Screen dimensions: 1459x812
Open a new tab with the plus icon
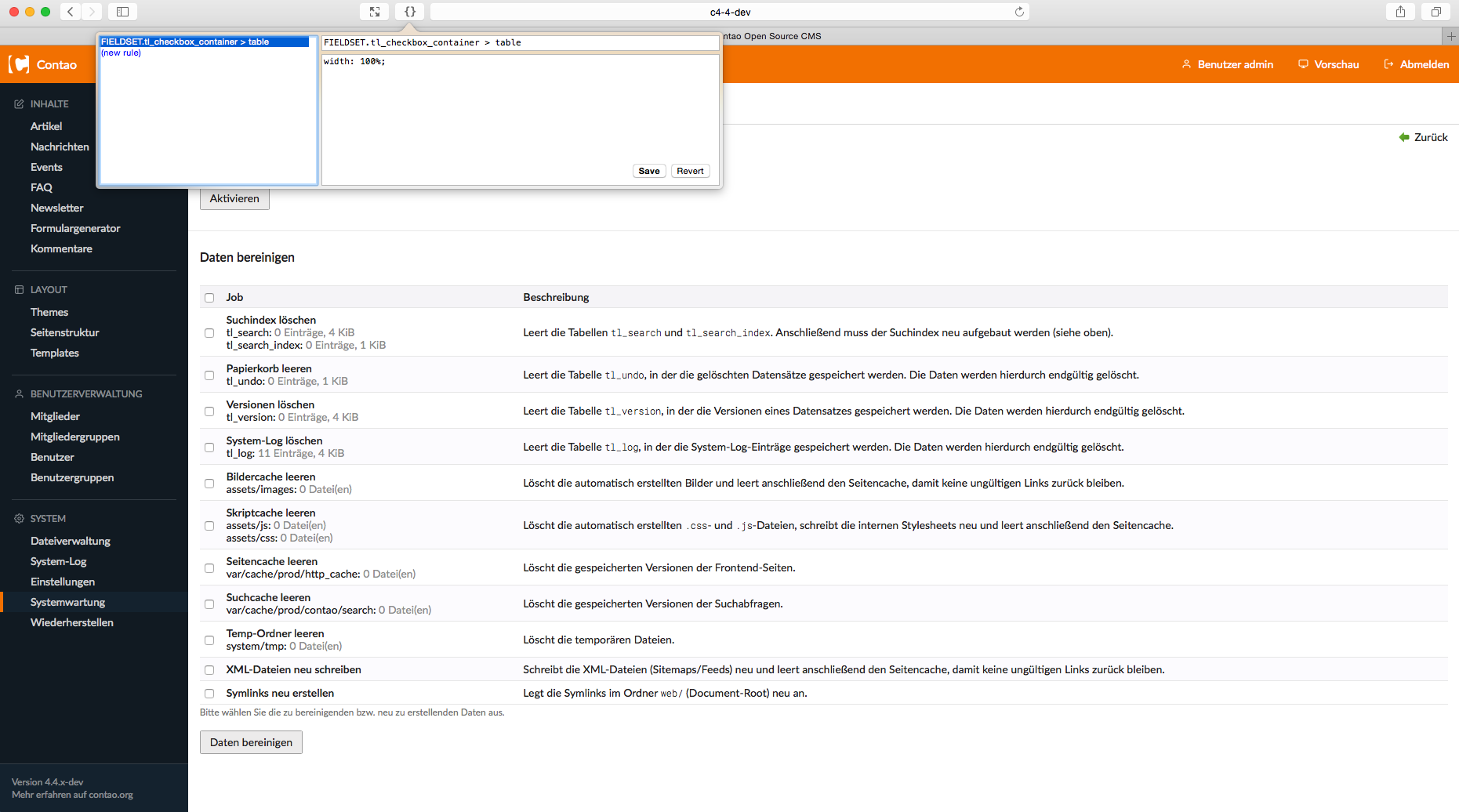click(1450, 36)
